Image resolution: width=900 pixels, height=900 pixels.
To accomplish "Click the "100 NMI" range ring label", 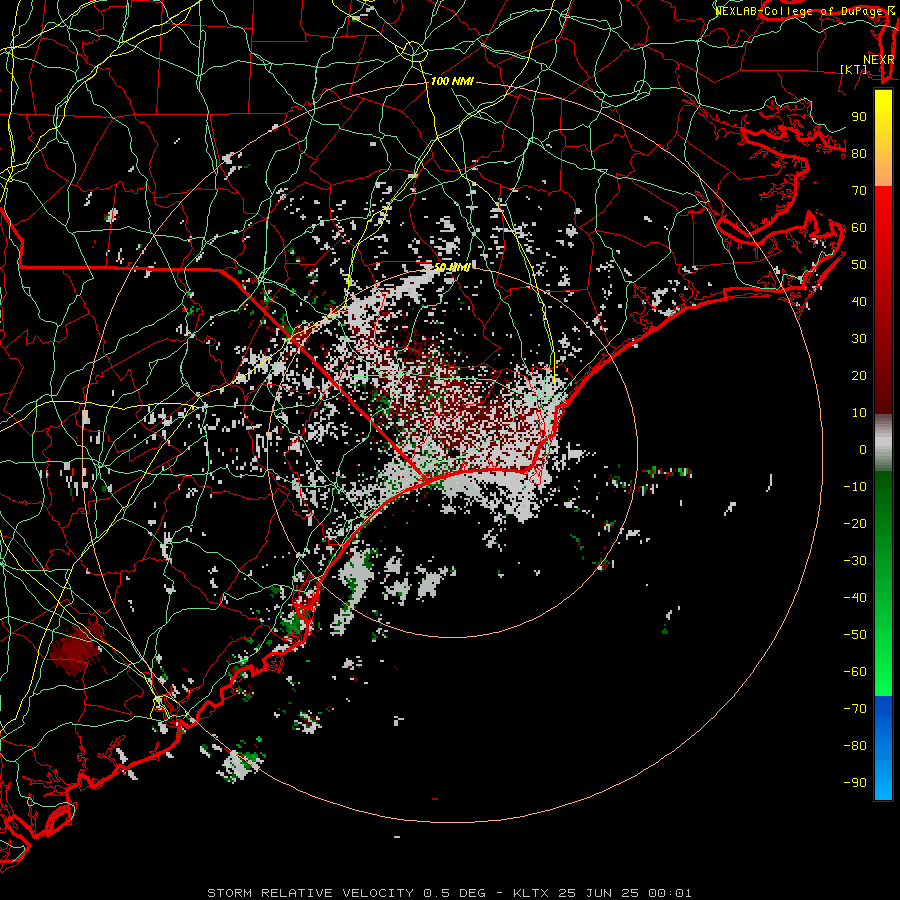I will click(x=452, y=82).
